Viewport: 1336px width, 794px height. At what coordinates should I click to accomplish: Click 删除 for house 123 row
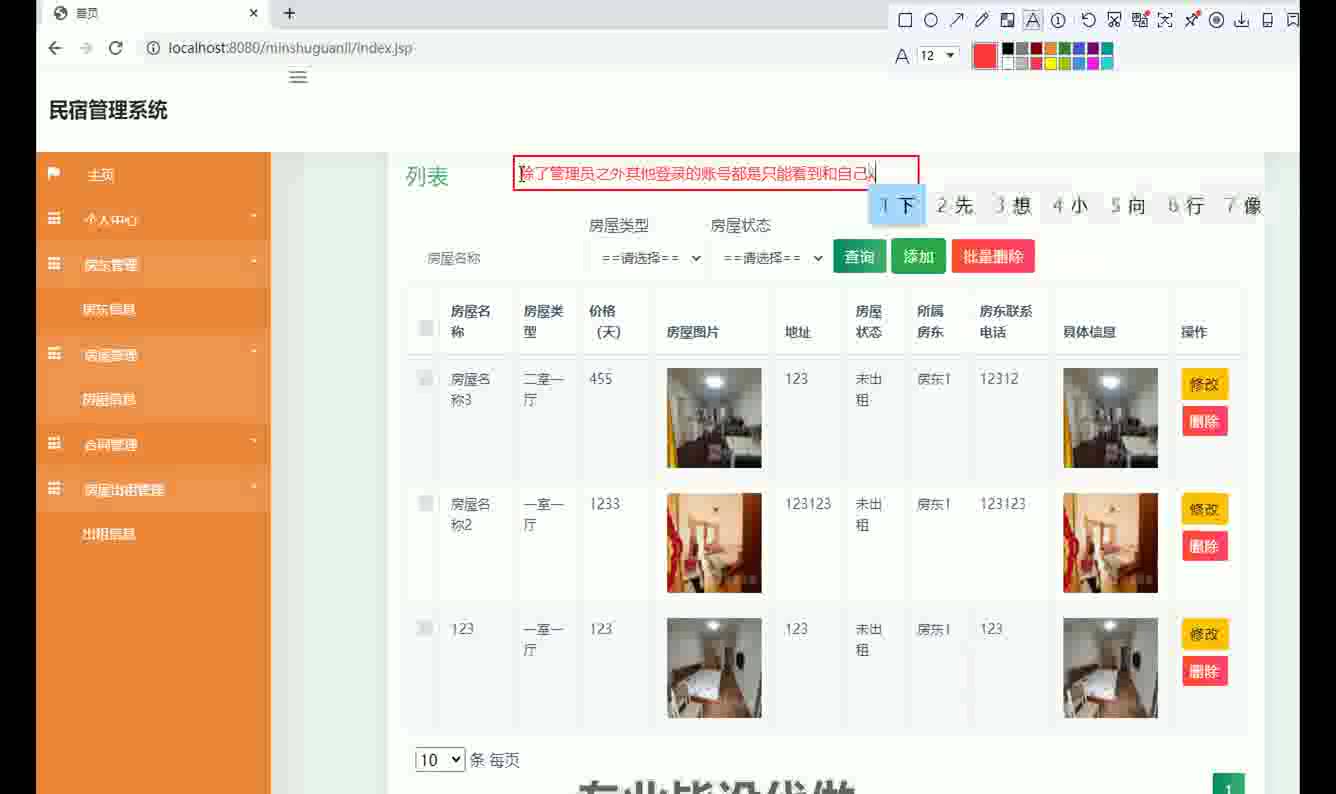click(x=1204, y=671)
